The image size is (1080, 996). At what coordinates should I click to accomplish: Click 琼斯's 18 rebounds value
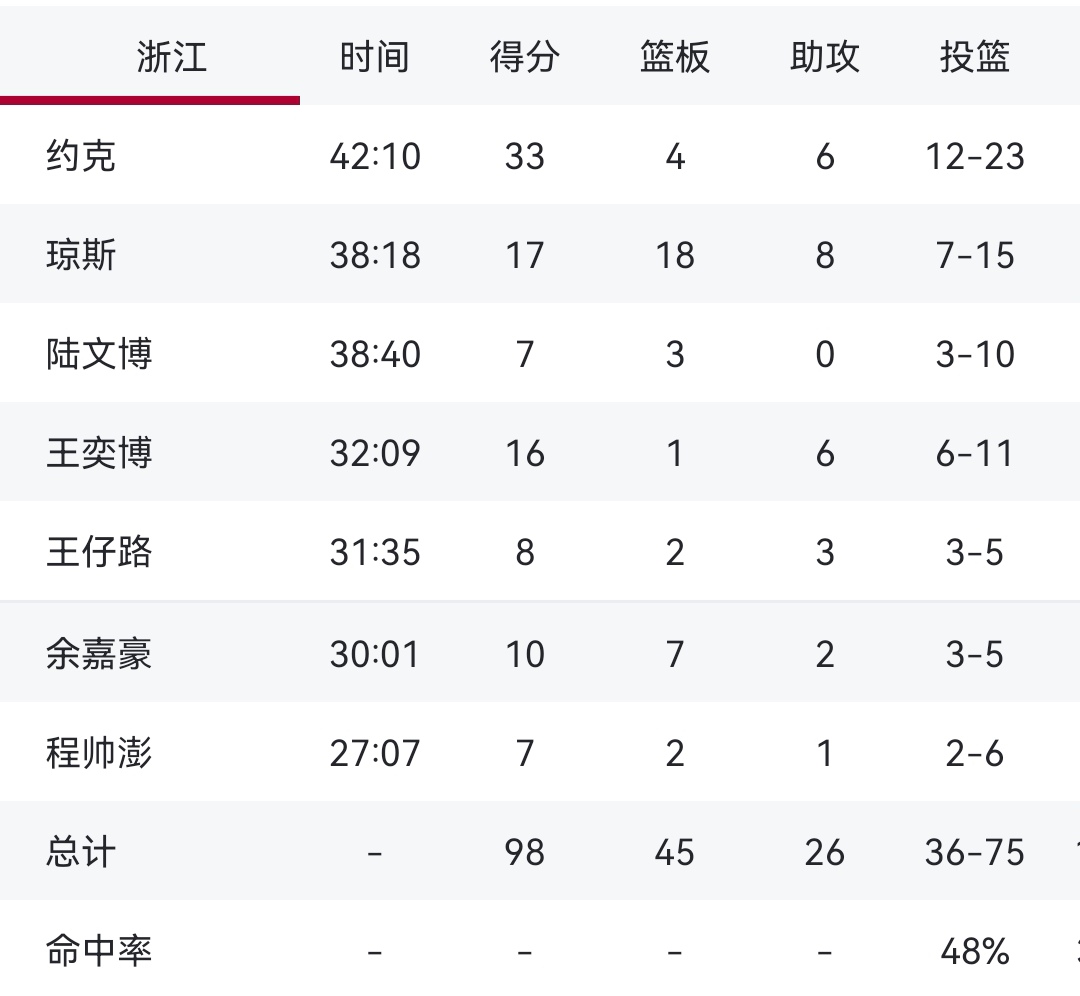[x=675, y=254]
